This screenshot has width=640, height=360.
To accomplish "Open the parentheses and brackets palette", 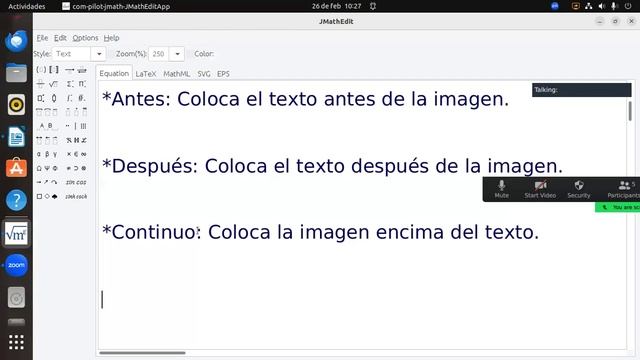I will pyautogui.click(x=47, y=70).
